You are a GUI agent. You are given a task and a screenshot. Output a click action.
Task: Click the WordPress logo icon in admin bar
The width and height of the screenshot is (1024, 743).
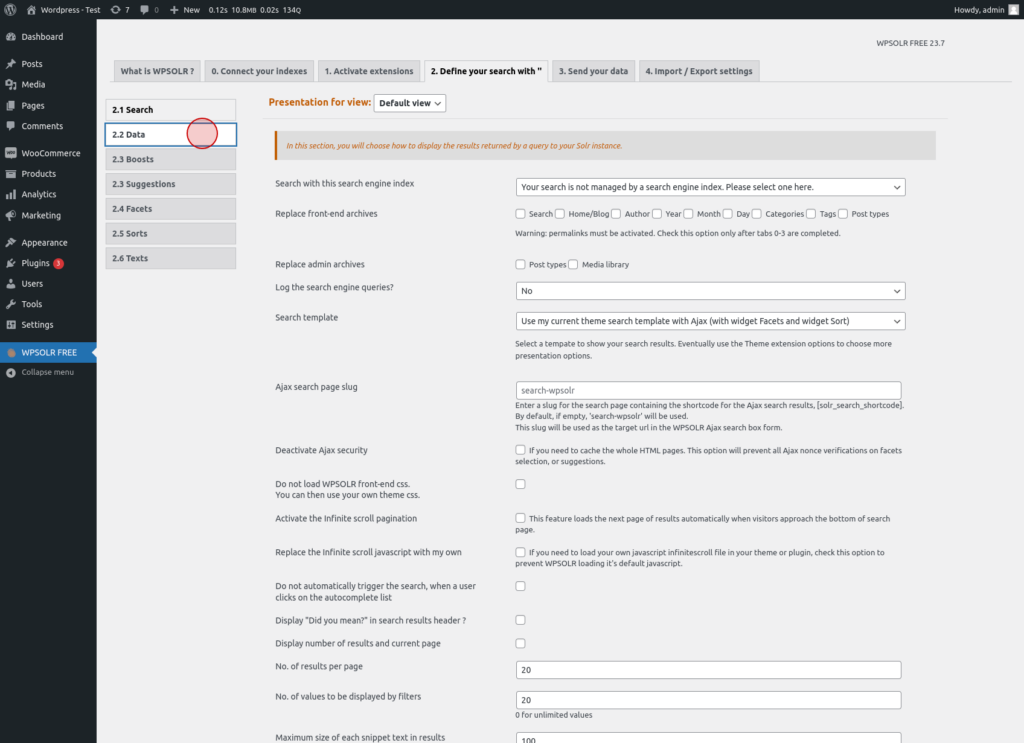[x=10, y=10]
